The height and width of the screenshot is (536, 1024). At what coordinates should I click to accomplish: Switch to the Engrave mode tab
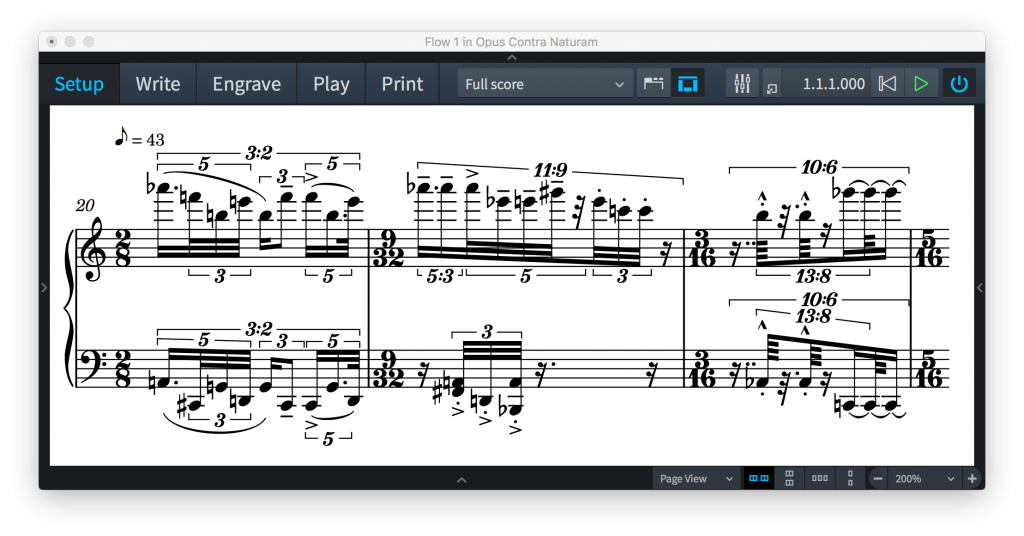click(x=246, y=84)
